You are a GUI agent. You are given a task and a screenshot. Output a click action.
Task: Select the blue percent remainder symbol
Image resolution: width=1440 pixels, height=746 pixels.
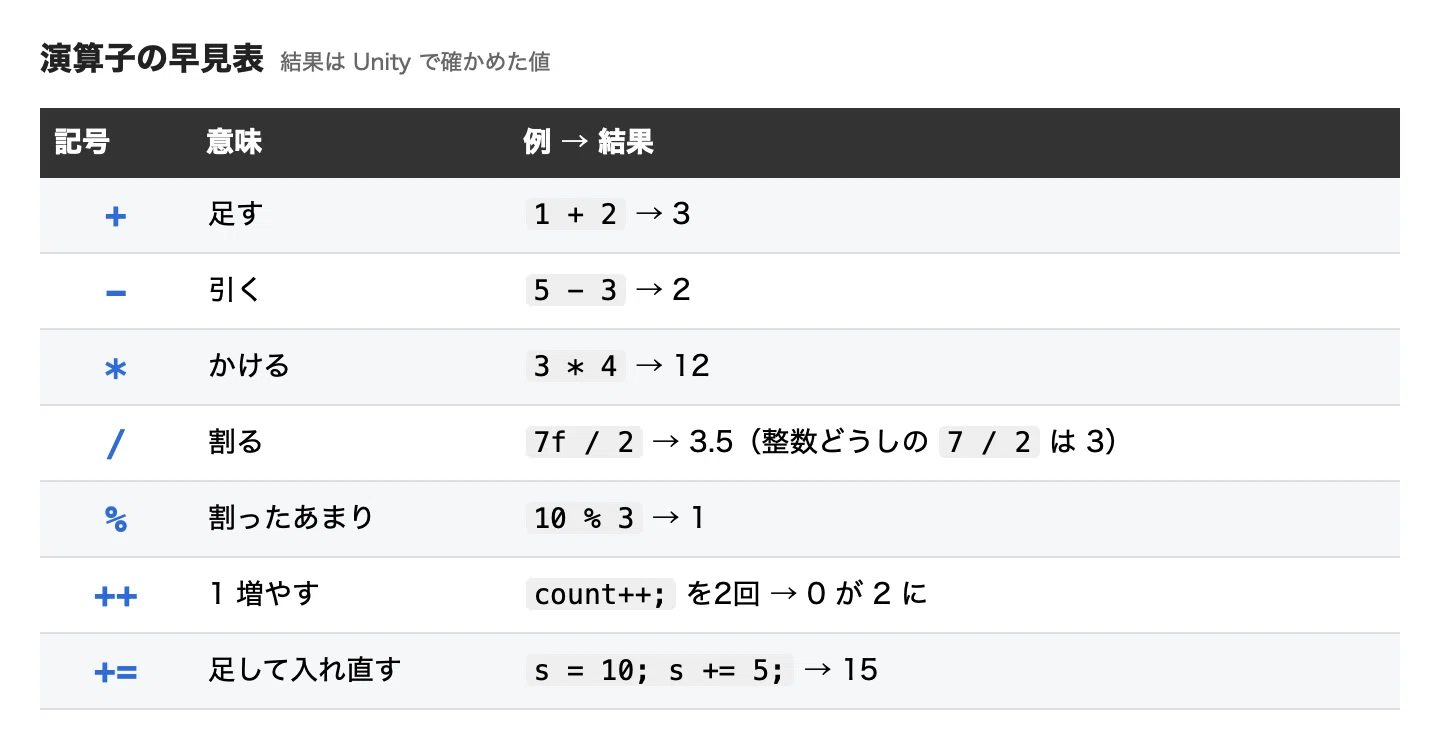tap(115, 519)
